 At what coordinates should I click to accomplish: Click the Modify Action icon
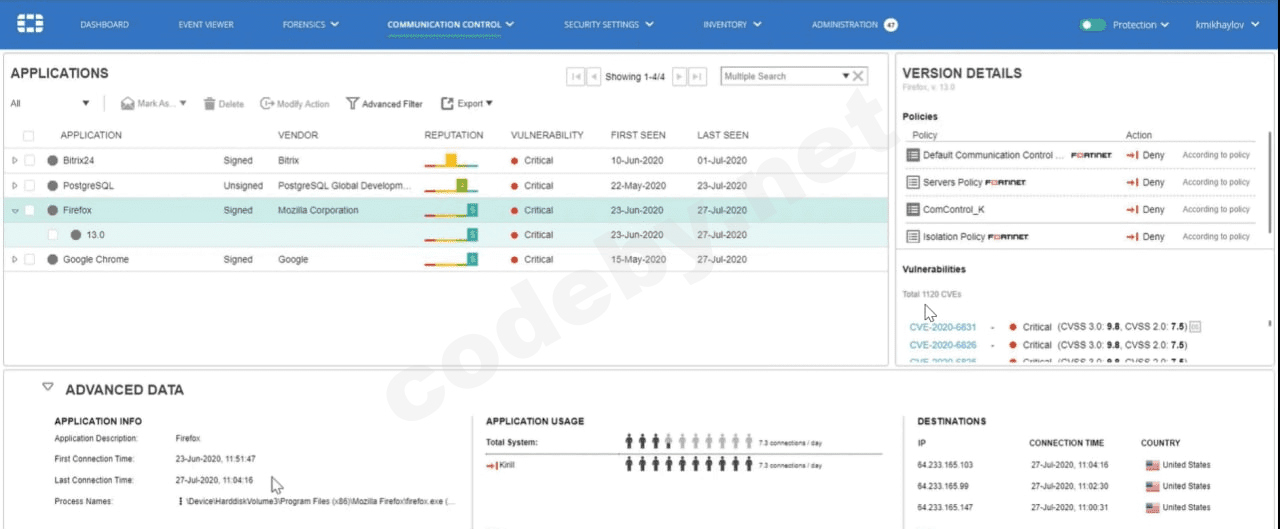(267, 104)
